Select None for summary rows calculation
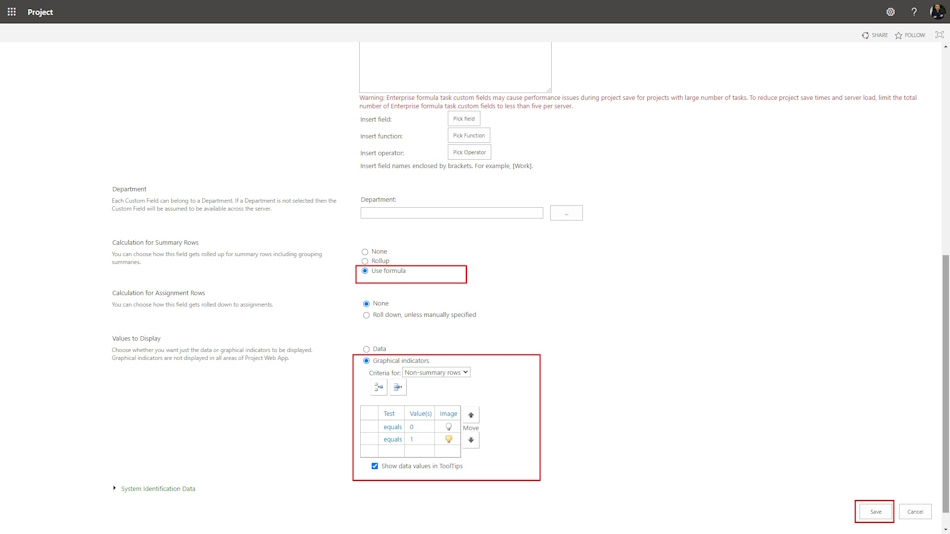This screenshot has height=534, width=950. coord(365,252)
